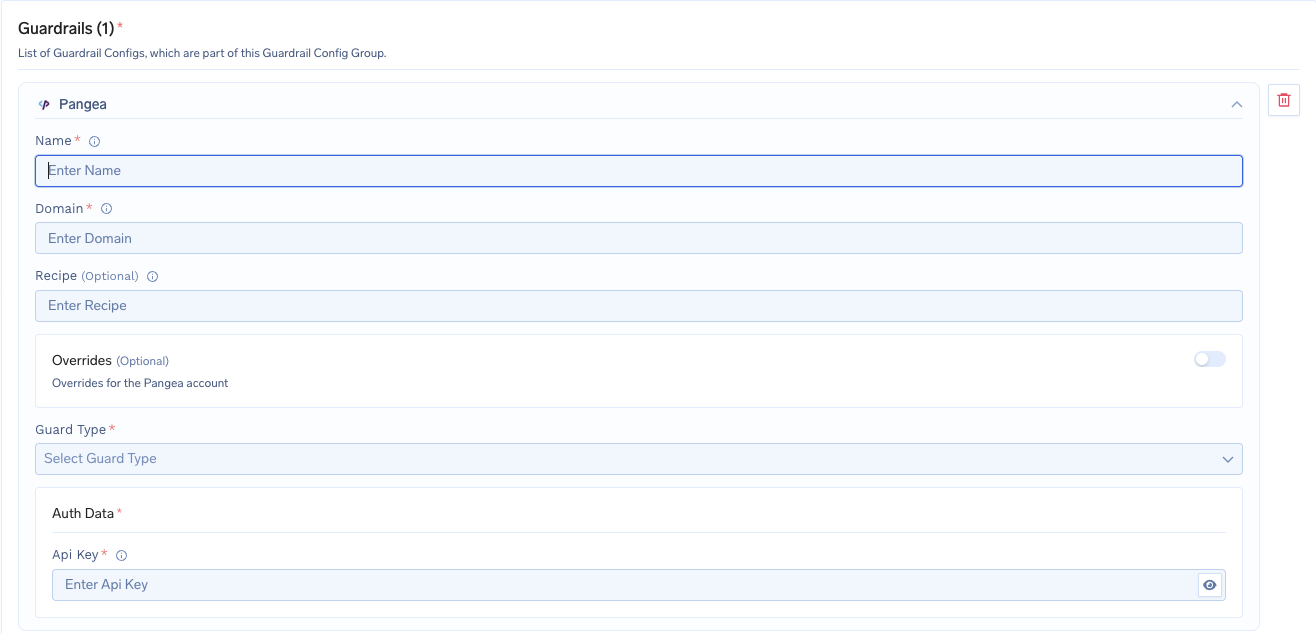The height and width of the screenshot is (634, 1316).
Task: Click the Auth Data section label
Action: coord(83,513)
